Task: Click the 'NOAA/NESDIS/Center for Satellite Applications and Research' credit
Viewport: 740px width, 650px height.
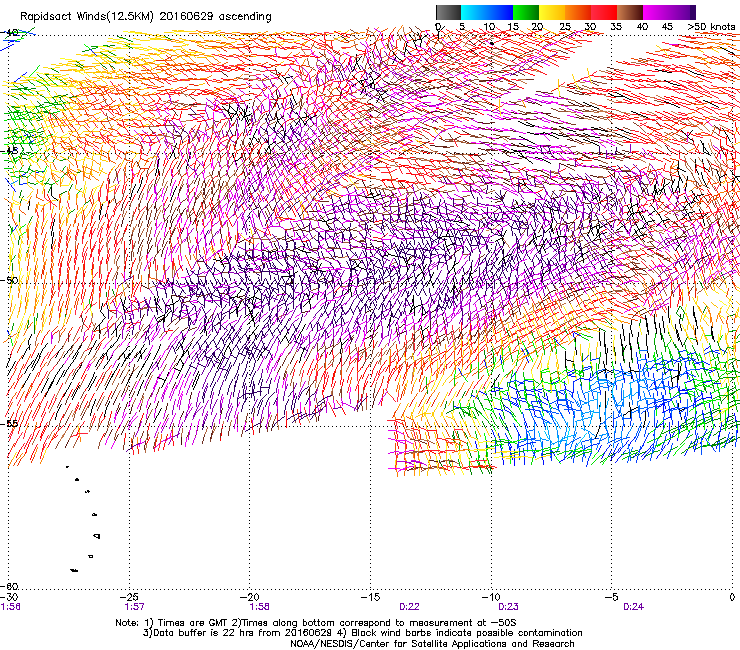Action: tap(432, 644)
